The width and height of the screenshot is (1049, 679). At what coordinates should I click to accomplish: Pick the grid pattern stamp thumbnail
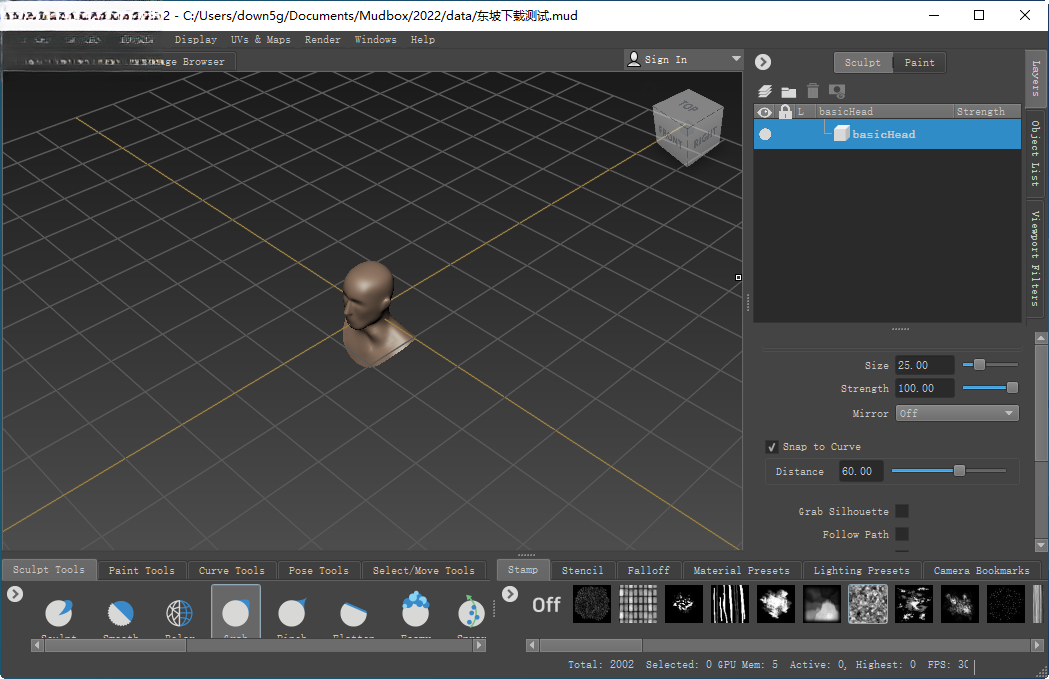[638, 604]
